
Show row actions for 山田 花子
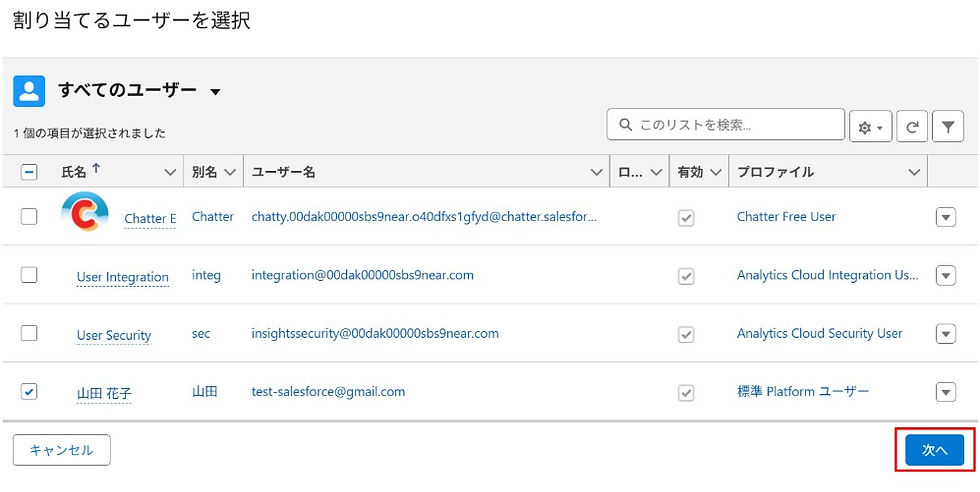click(946, 393)
